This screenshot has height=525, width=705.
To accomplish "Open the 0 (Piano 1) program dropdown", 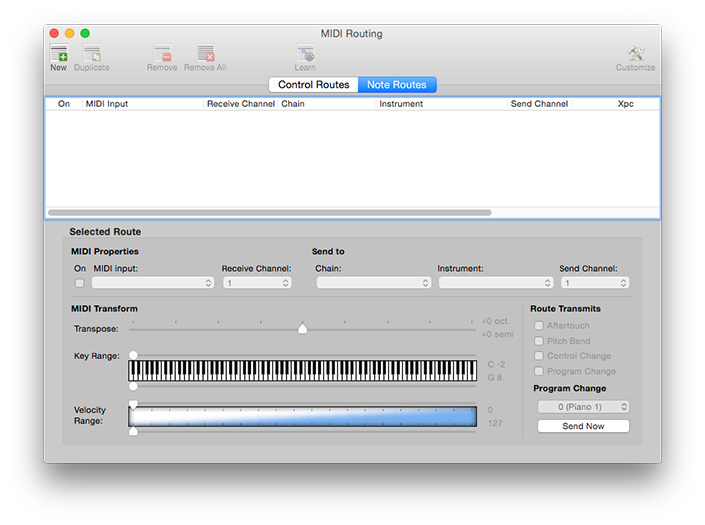I will coord(583,407).
